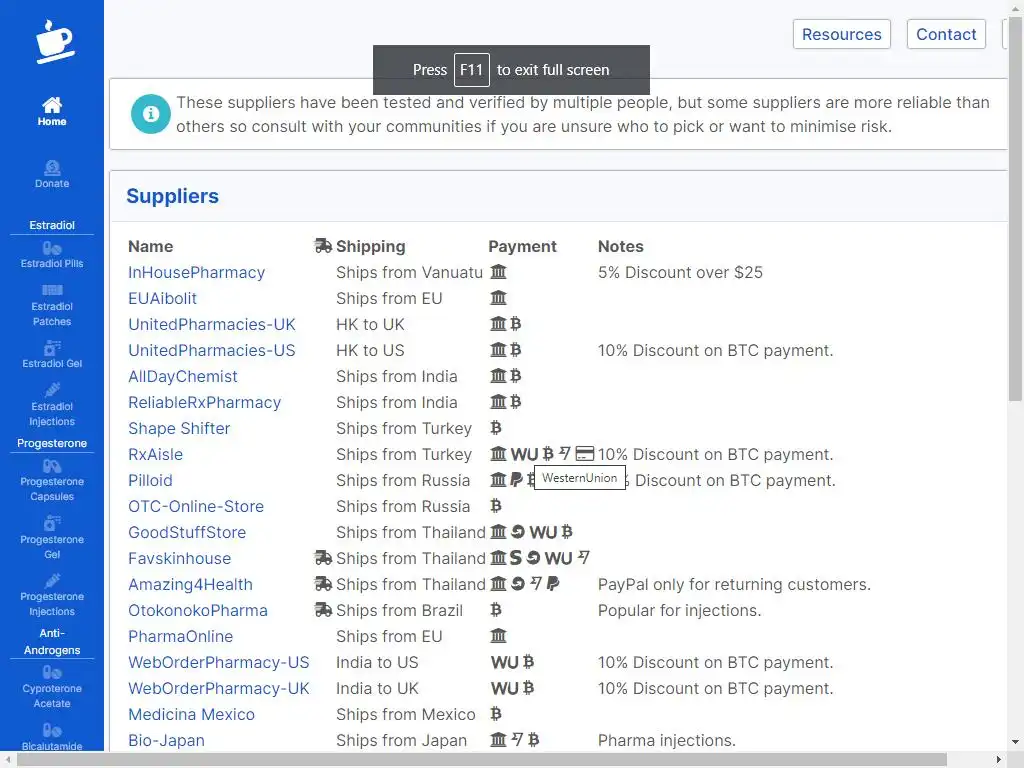This screenshot has height=768, width=1024.
Task: Click the Progesterone Gel sidebar icon
Action: (x=52, y=524)
